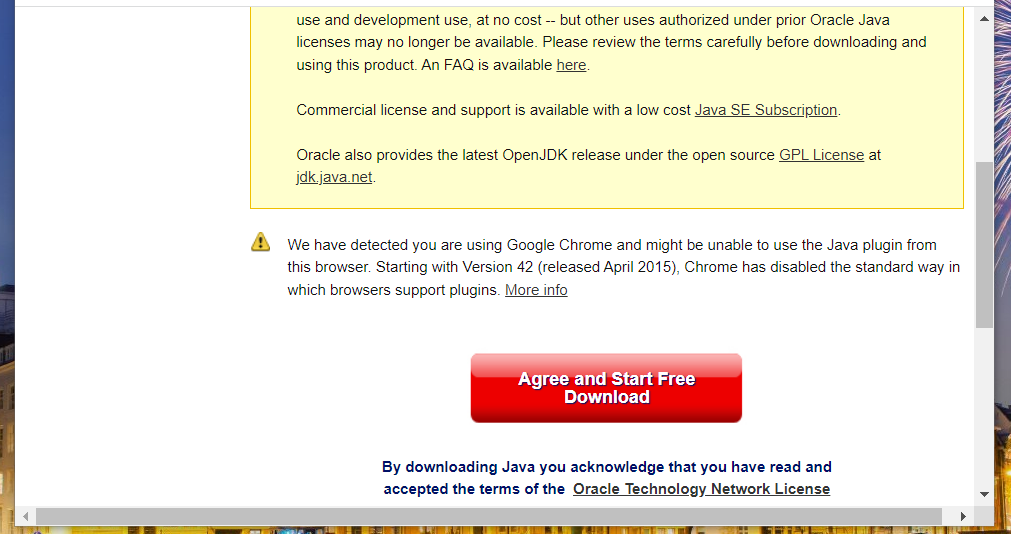Open the FAQ 'here' link
Screen dimensions: 1011x534
571,65
